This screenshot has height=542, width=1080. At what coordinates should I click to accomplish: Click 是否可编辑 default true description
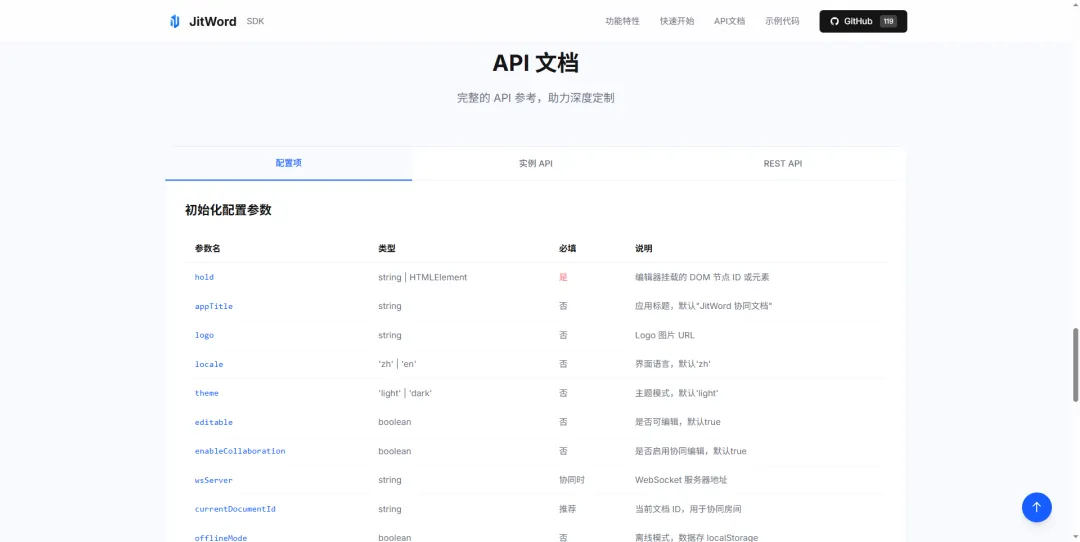(x=678, y=422)
